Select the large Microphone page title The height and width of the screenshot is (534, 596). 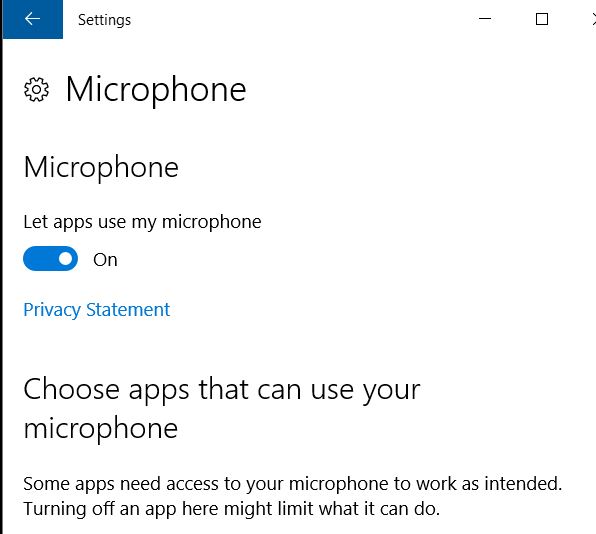pos(156,90)
